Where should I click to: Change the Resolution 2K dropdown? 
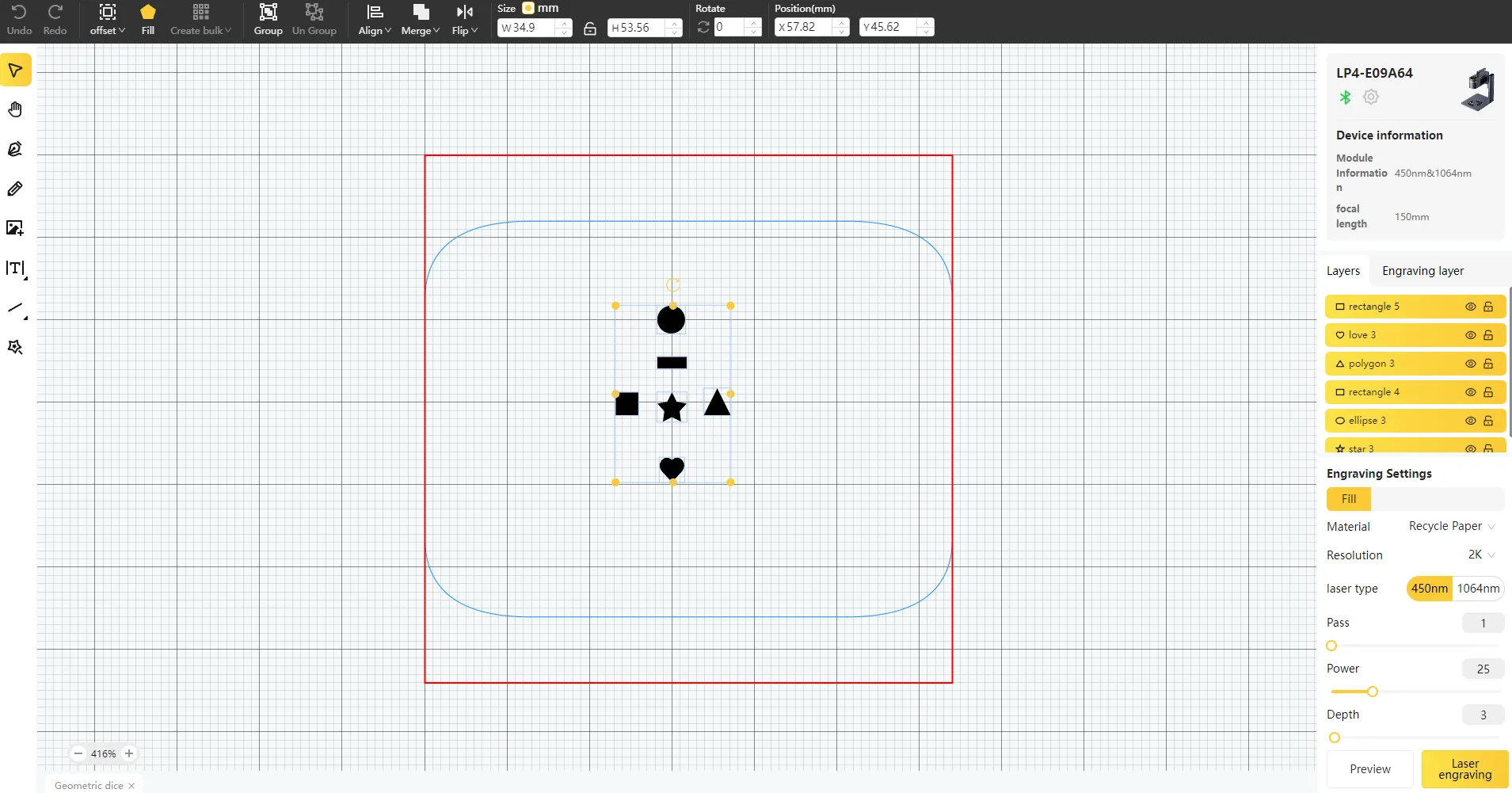point(1481,555)
